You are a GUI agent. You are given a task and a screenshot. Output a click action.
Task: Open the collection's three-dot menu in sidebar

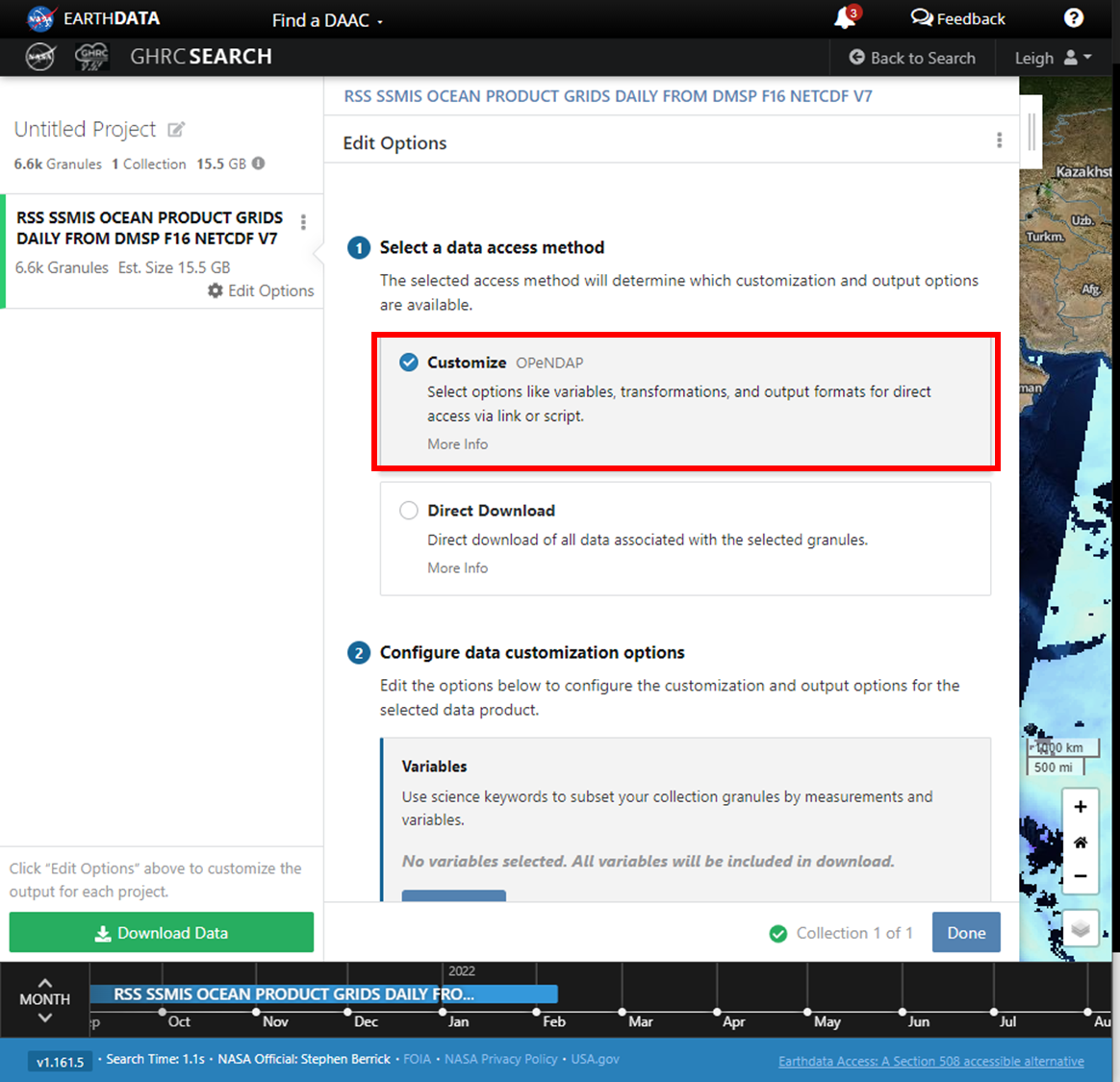coord(303,222)
